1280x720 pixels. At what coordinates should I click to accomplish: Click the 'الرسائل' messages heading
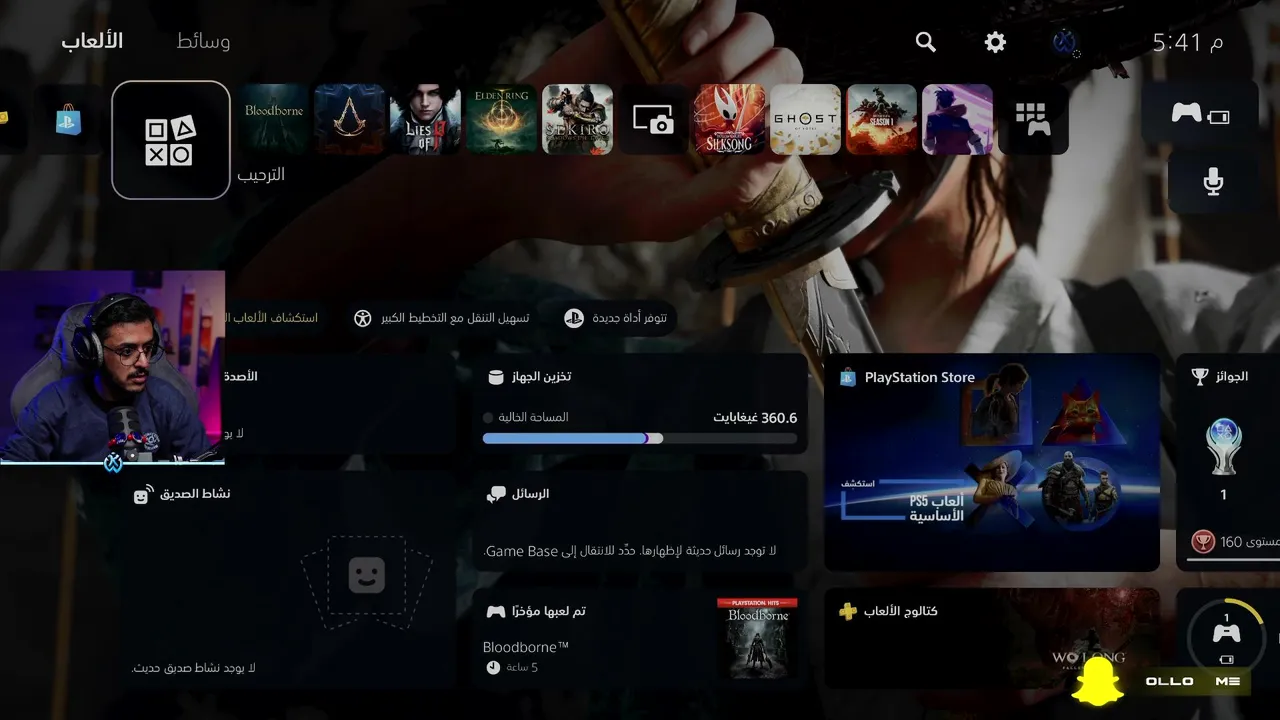pos(530,494)
